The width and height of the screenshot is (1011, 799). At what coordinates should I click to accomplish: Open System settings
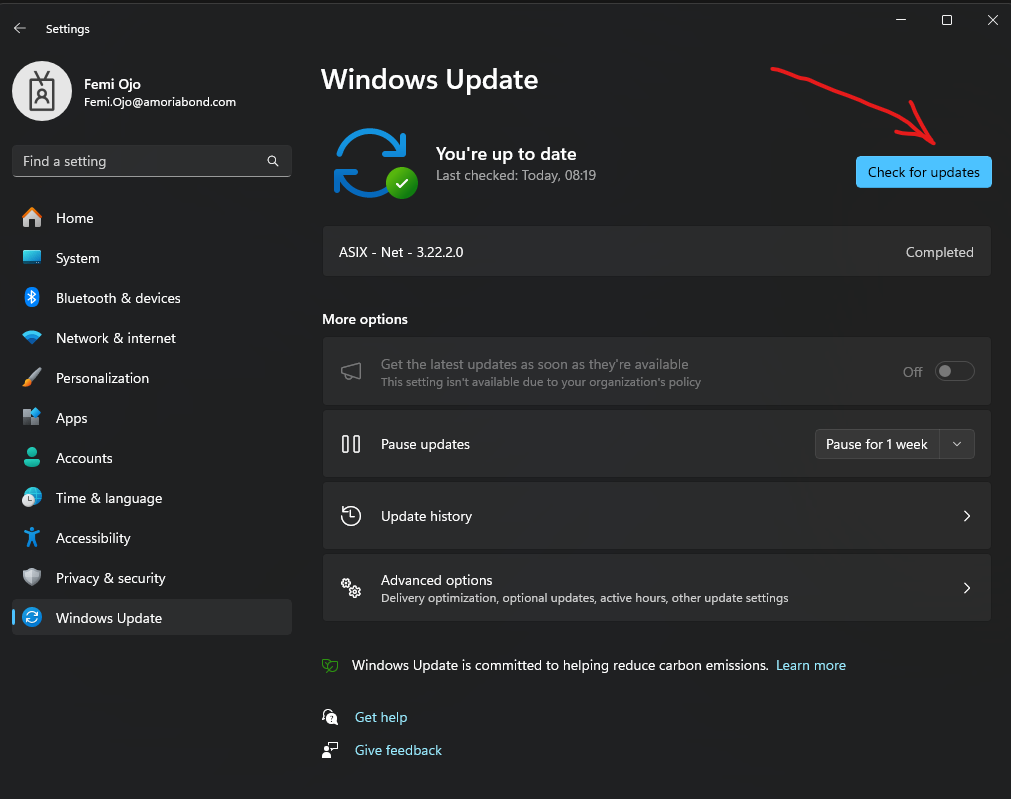pyautogui.click(x=152, y=258)
